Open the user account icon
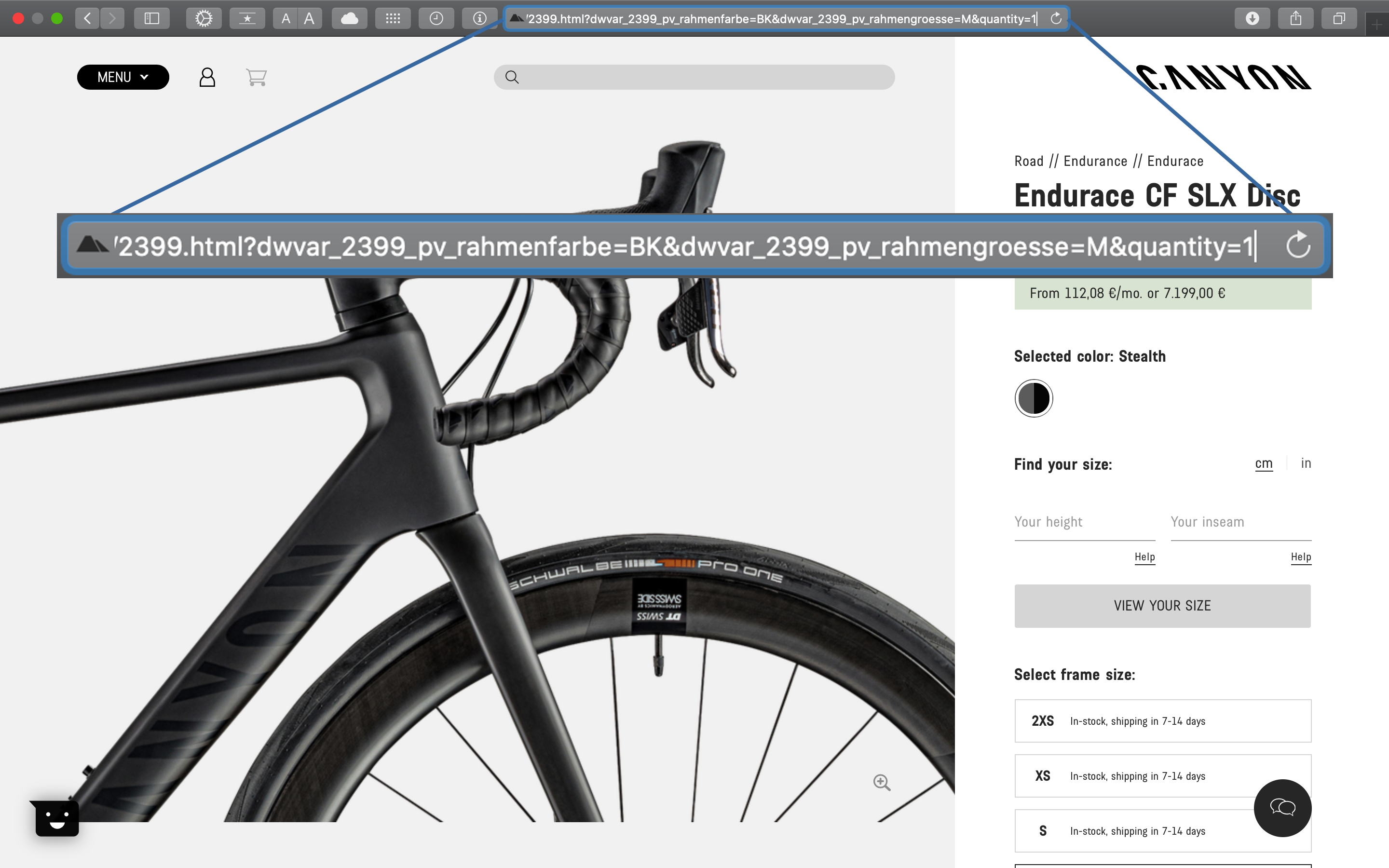This screenshot has height=868, width=1389. point(207,77)
